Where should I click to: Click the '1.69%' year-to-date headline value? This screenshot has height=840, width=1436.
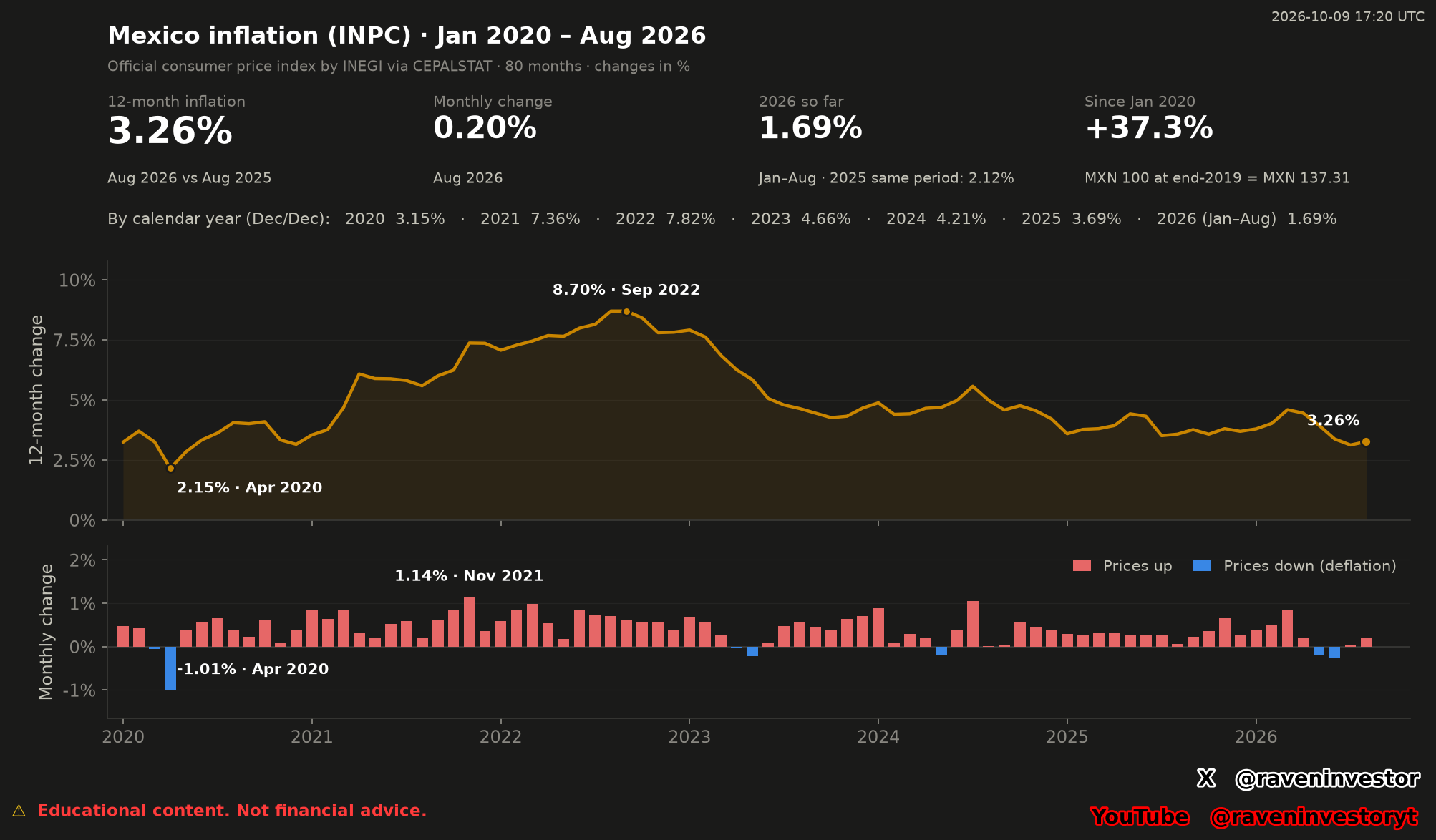[810, 129]
